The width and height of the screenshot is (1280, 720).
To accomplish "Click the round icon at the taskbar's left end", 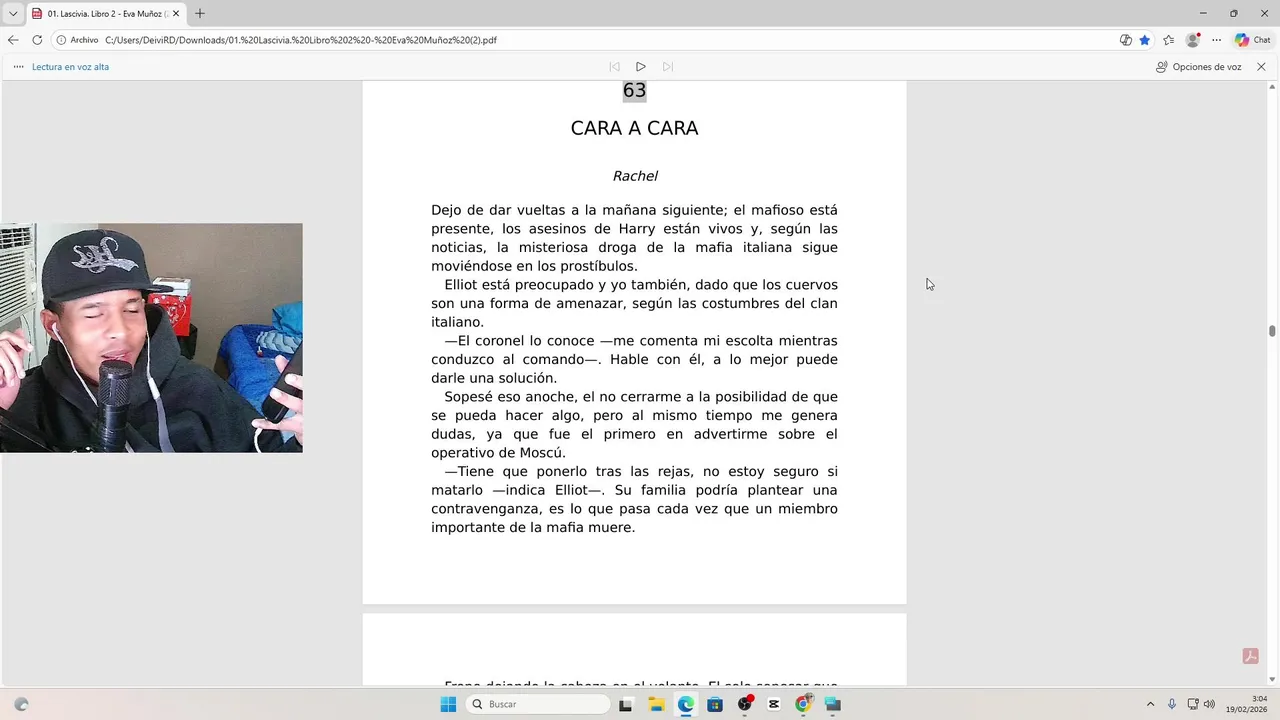I will coord(21,704).
